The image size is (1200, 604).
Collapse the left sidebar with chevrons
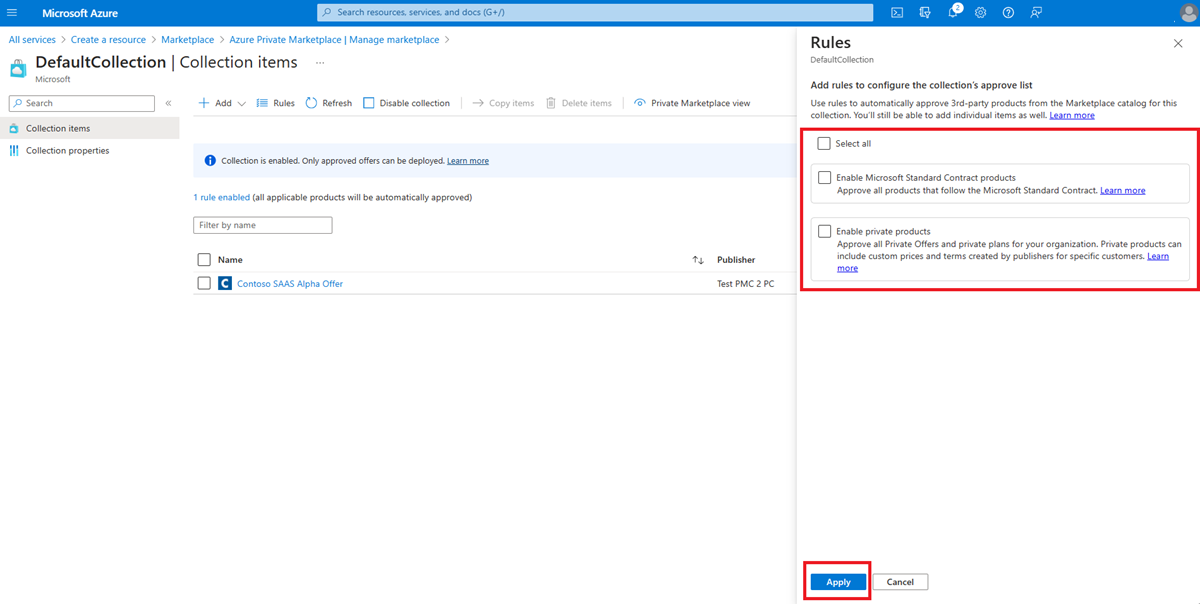tap(168, 103)
